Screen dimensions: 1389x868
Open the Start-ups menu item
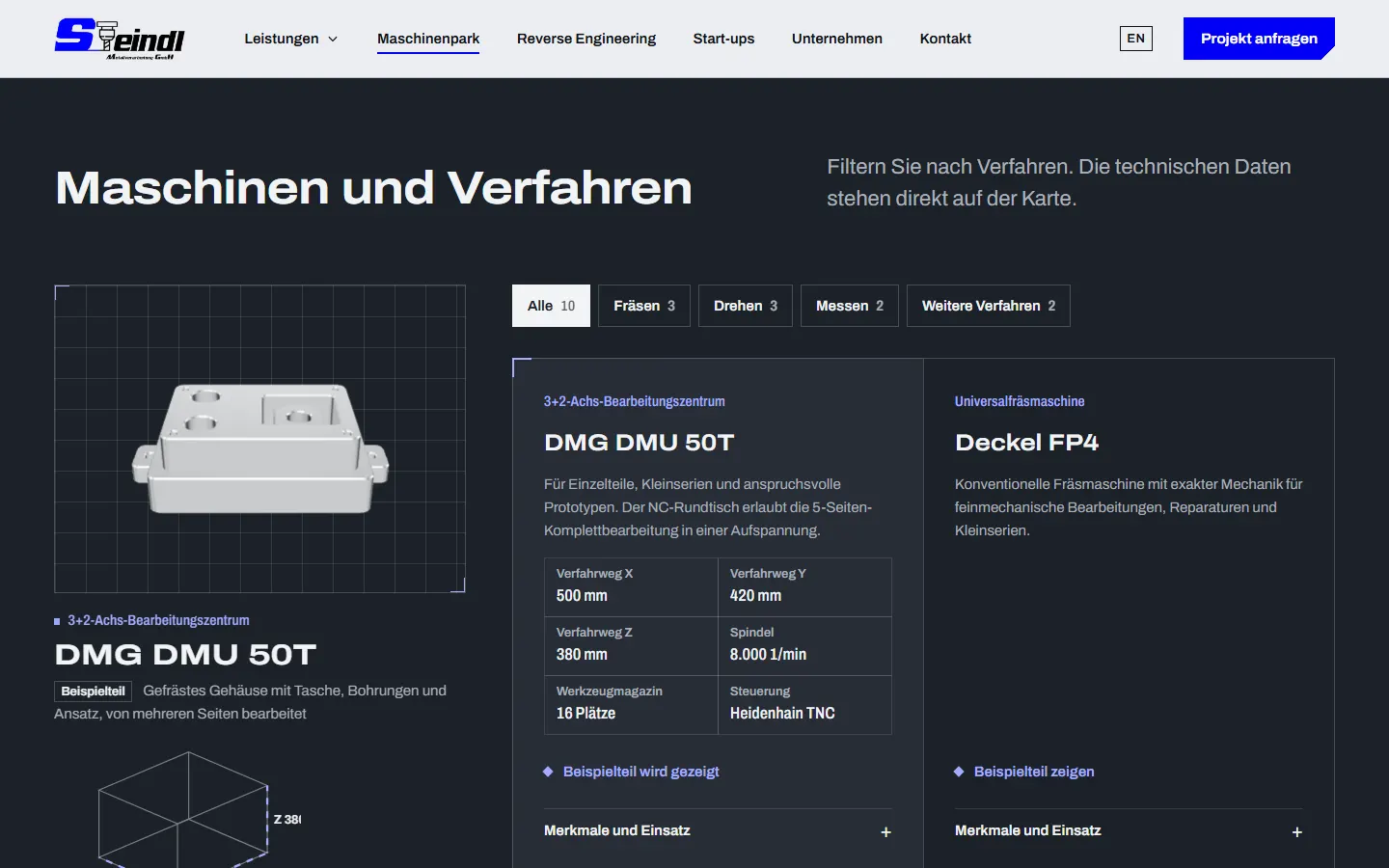[723, 39]
